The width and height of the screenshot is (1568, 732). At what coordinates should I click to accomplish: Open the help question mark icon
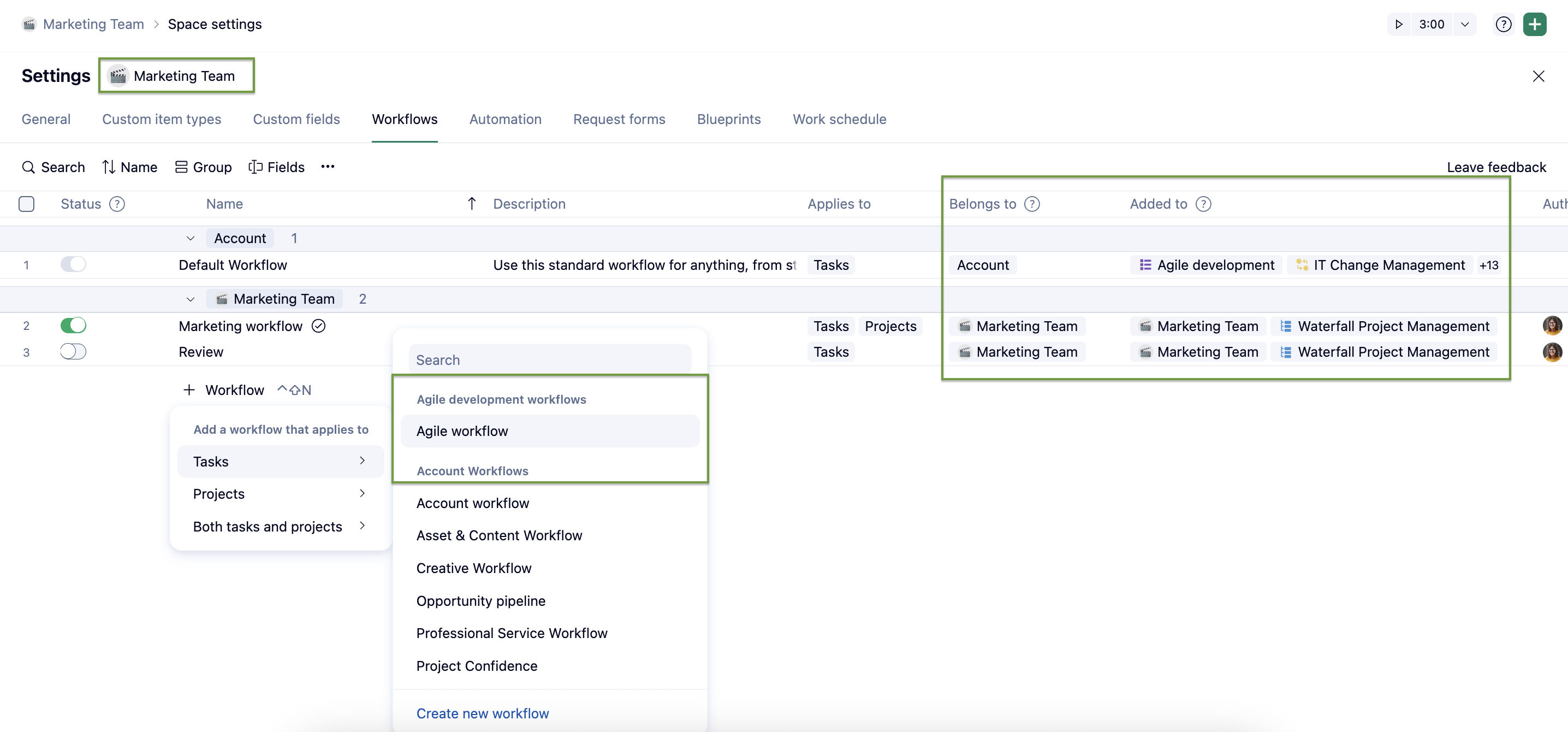pos(1503,25)
